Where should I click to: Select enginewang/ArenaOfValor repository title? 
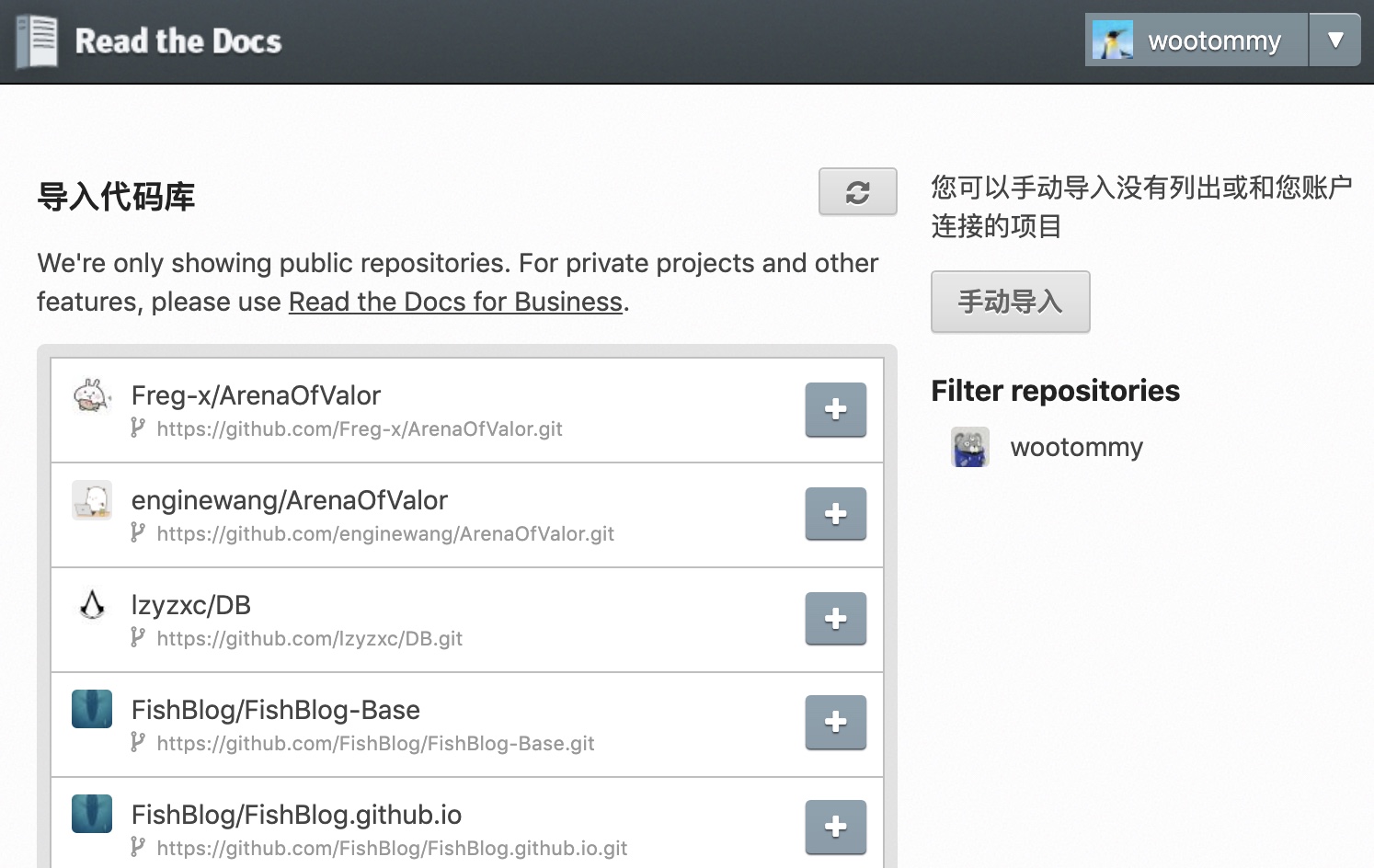coord(290,500)
